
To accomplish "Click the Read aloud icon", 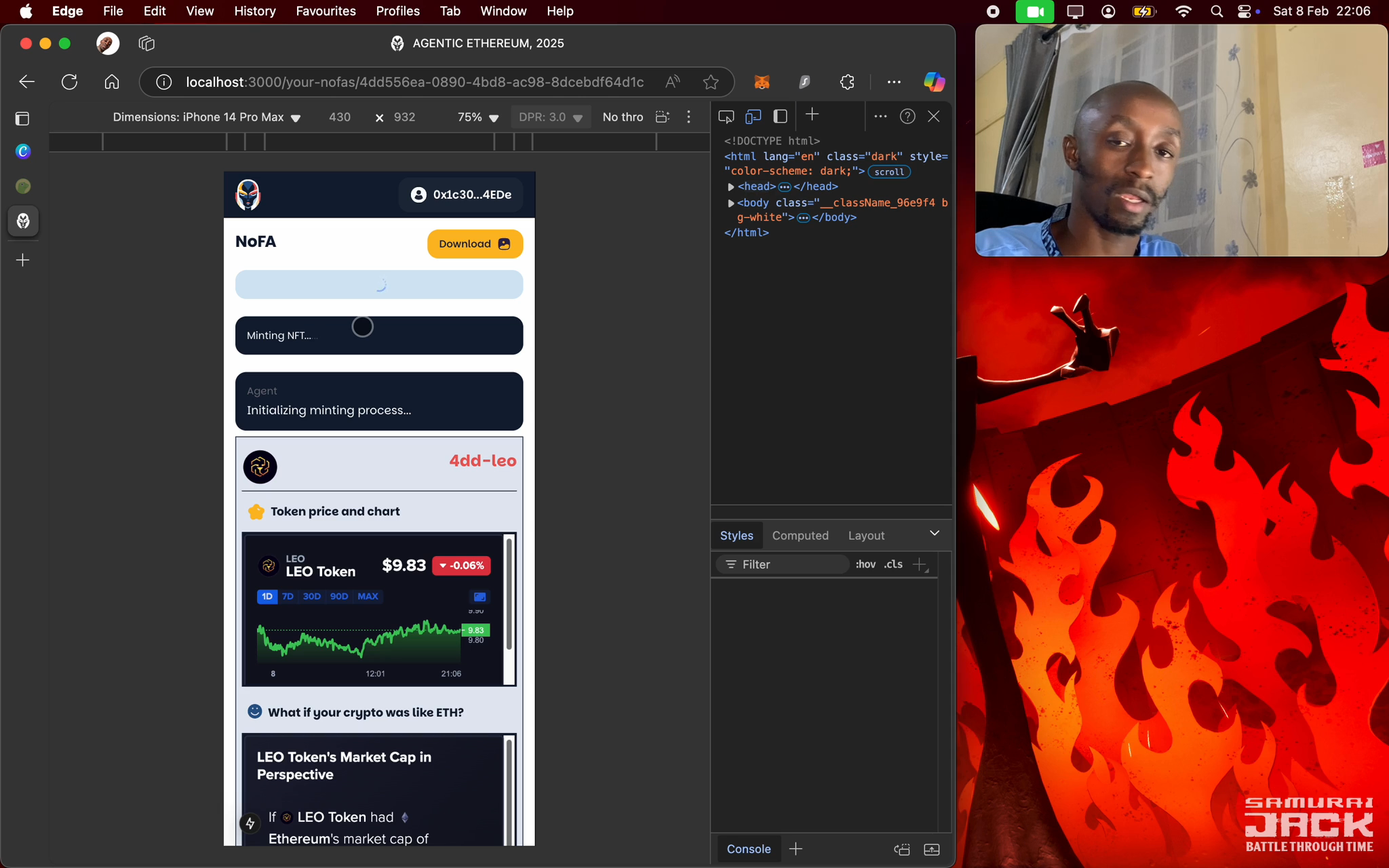I will tap(672, 82).
